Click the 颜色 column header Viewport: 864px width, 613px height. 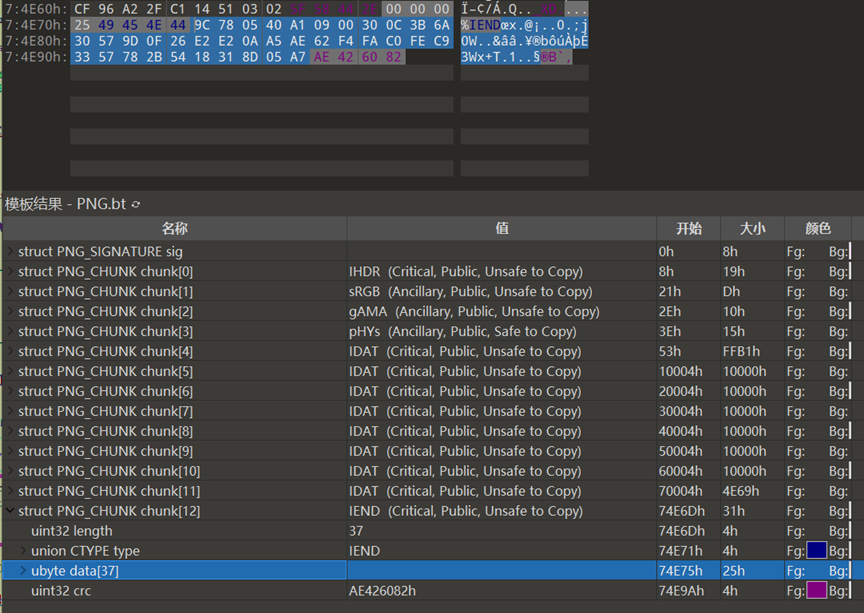818,228
